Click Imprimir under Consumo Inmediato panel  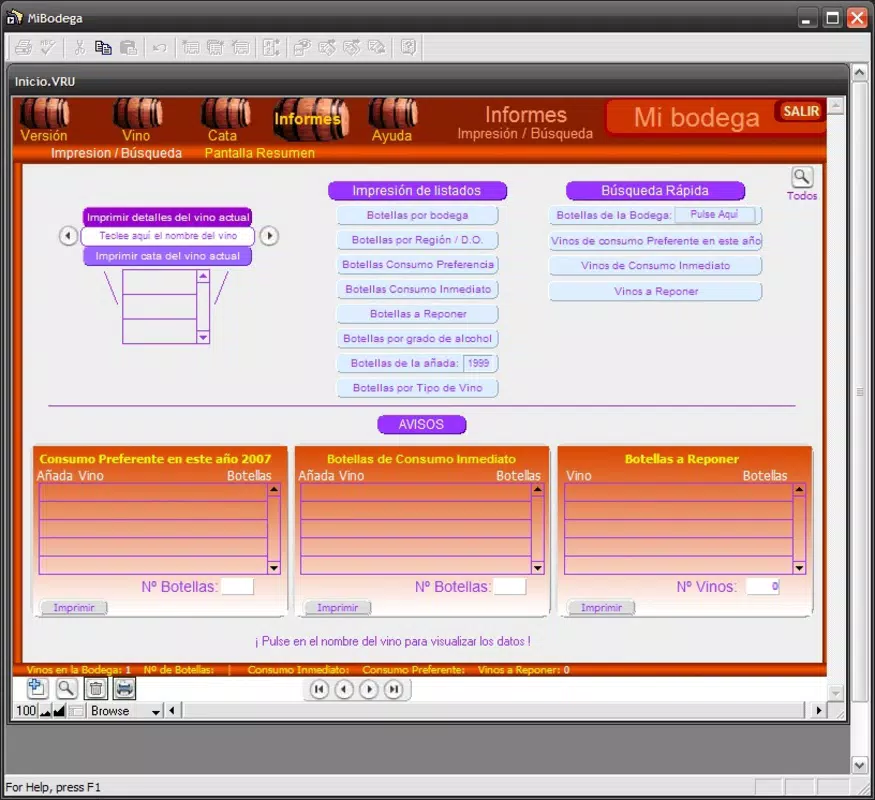(338, 608)
